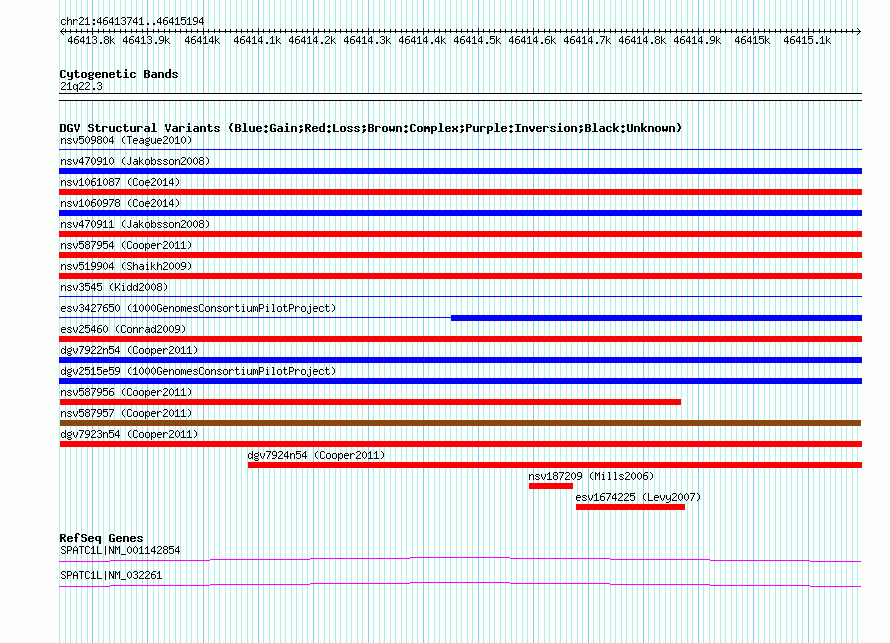Image resolution: width=890 pixels, height=643 pixels.
Task: Open the esv25460 (Conrad2009) label
Action: click(123, 329)
